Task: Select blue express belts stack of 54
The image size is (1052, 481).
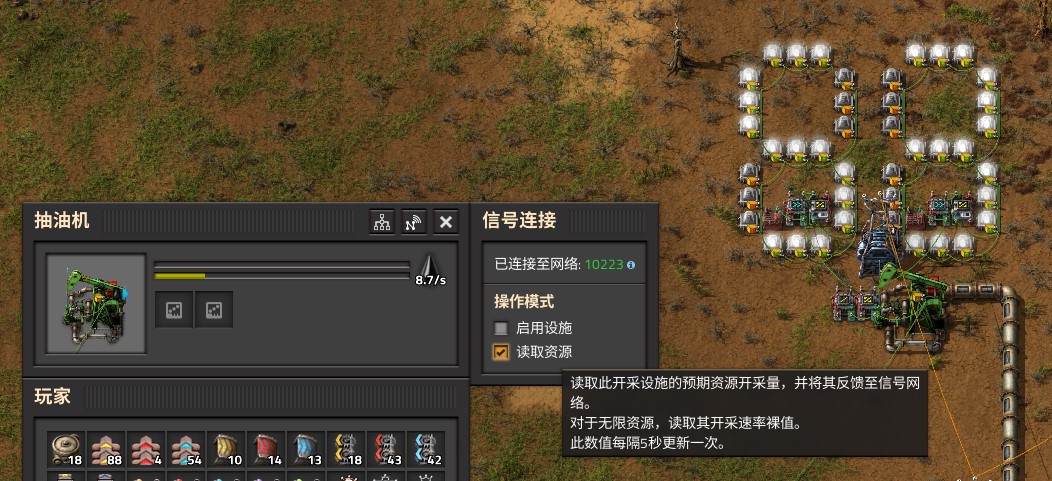Action: (x=186, y=449)
